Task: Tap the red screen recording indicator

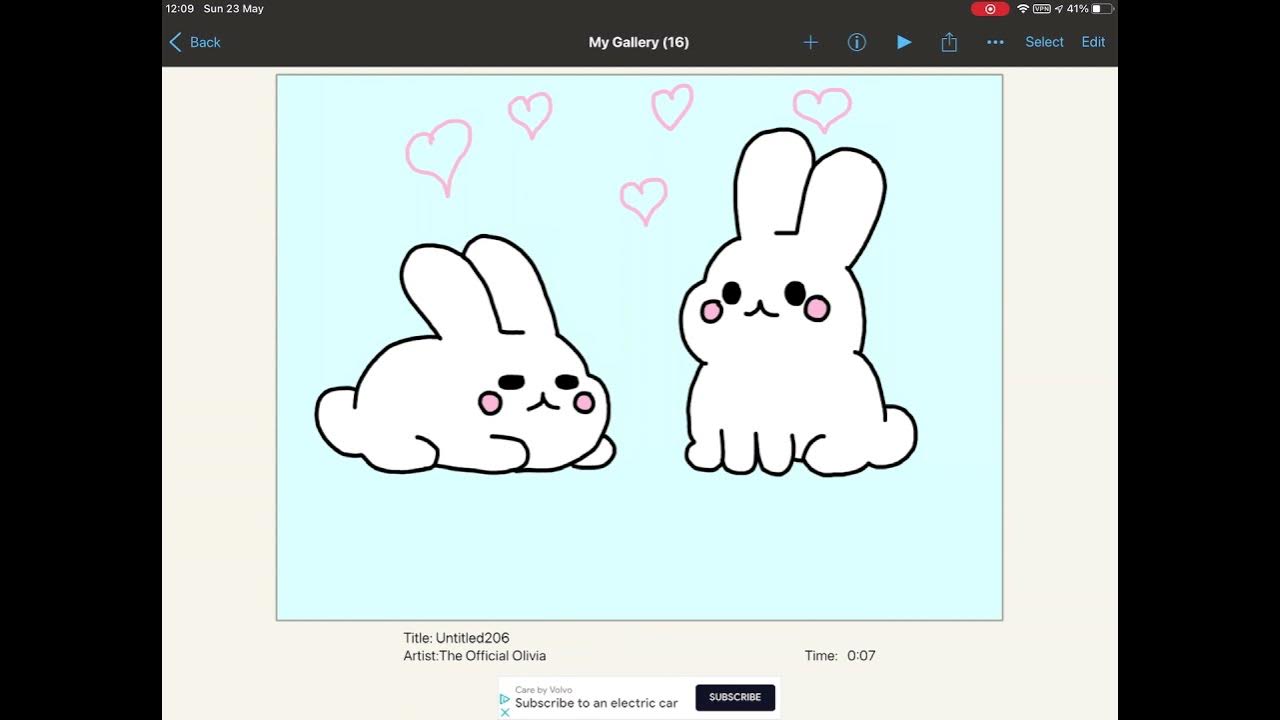Action: pos(990,9)
